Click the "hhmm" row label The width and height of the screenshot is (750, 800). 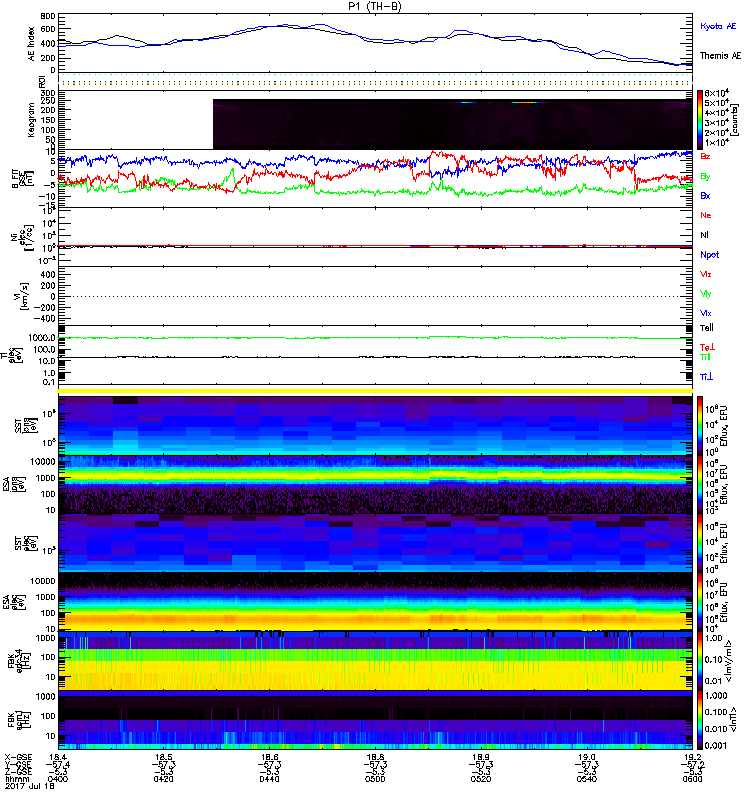[16, 779]
